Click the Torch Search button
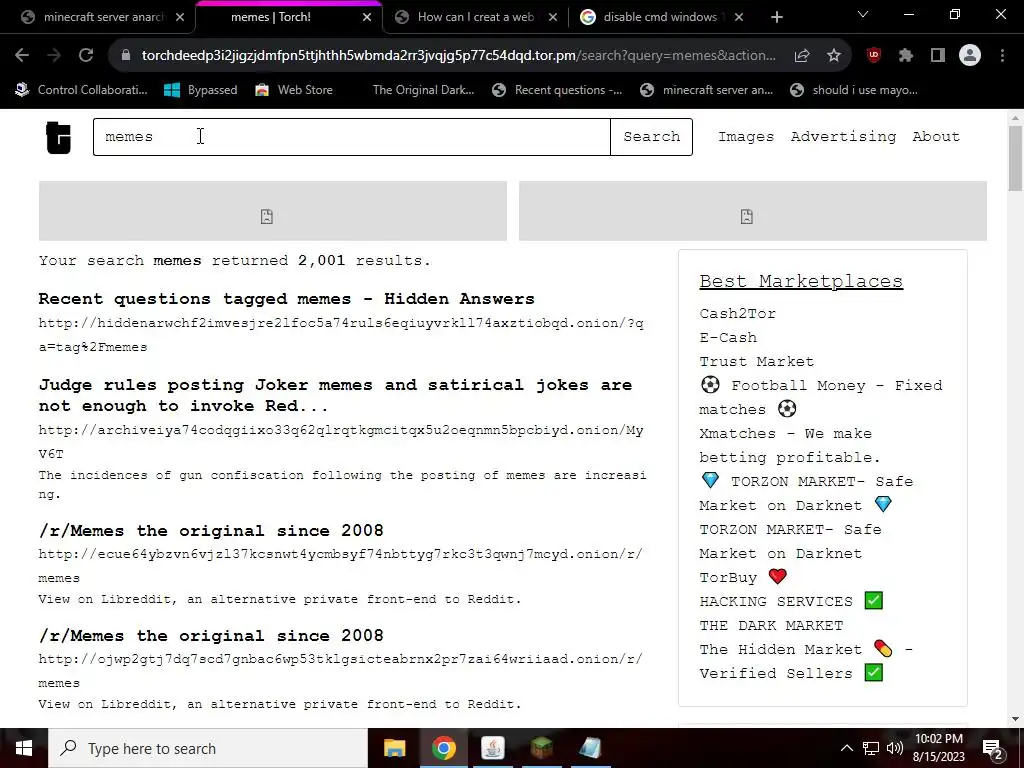 tap(651, 137)
